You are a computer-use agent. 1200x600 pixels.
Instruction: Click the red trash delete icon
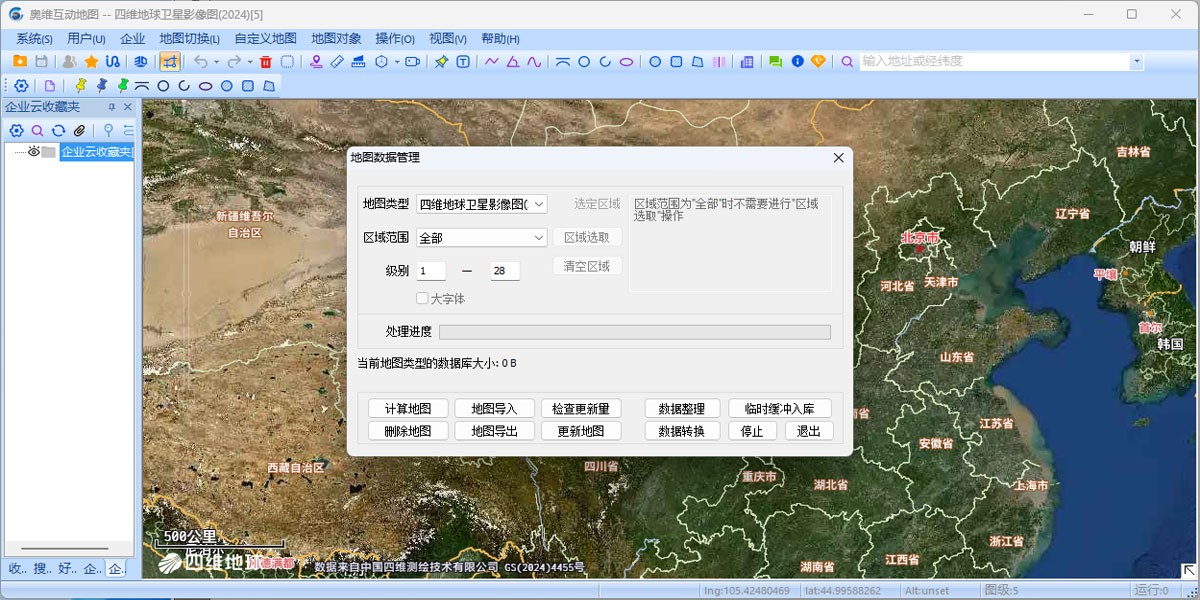265,62
